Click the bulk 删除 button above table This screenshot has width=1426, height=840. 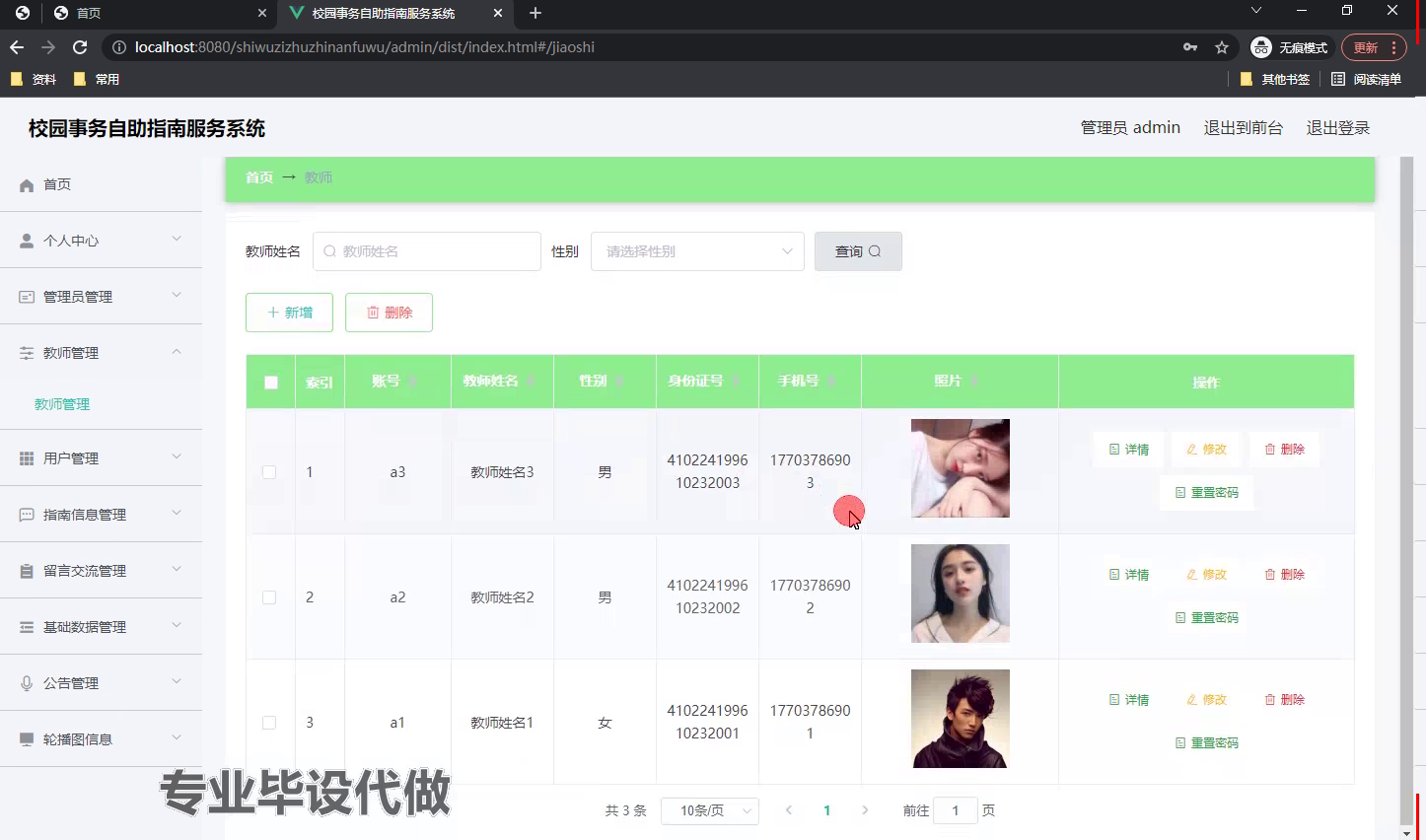pos(389,313)
